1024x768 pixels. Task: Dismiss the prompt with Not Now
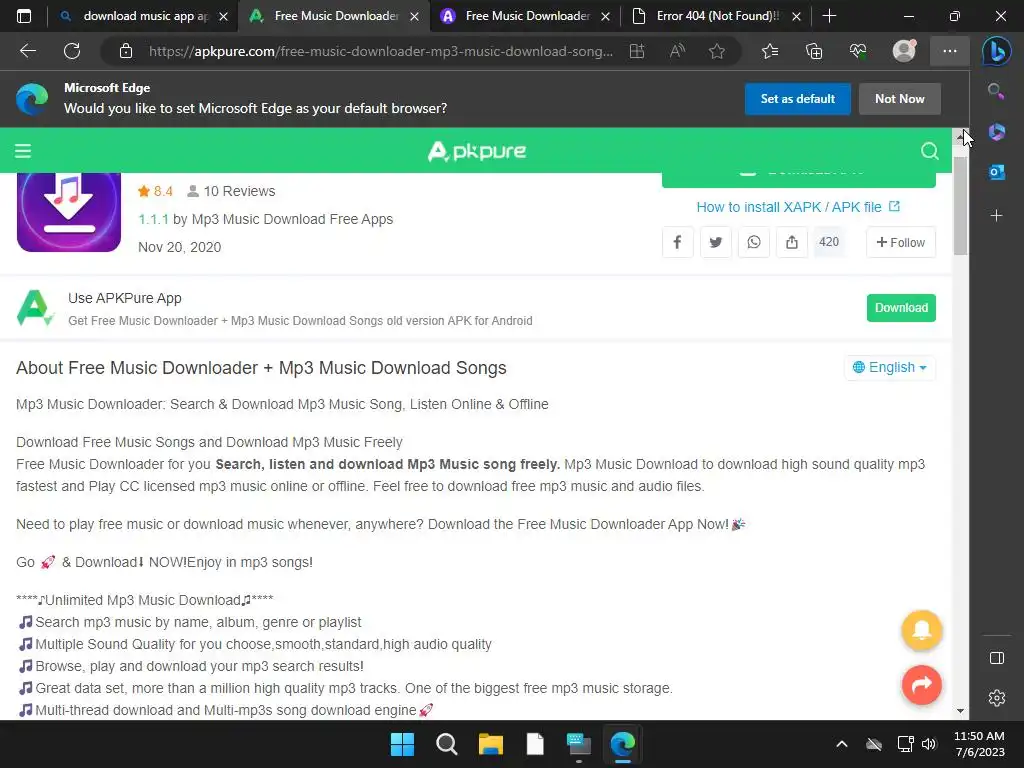pos(899,99)
